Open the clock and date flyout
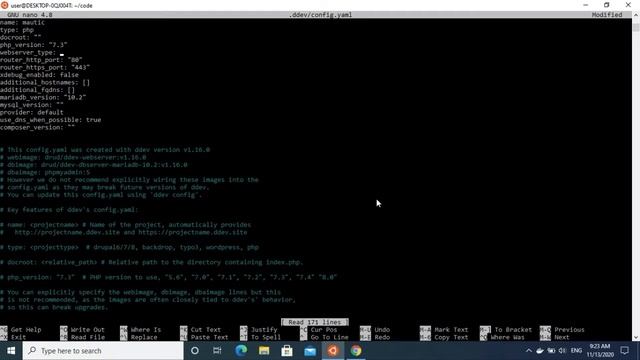Image resolution: width=640 pixels, height=360 pixels. [600, 351]
